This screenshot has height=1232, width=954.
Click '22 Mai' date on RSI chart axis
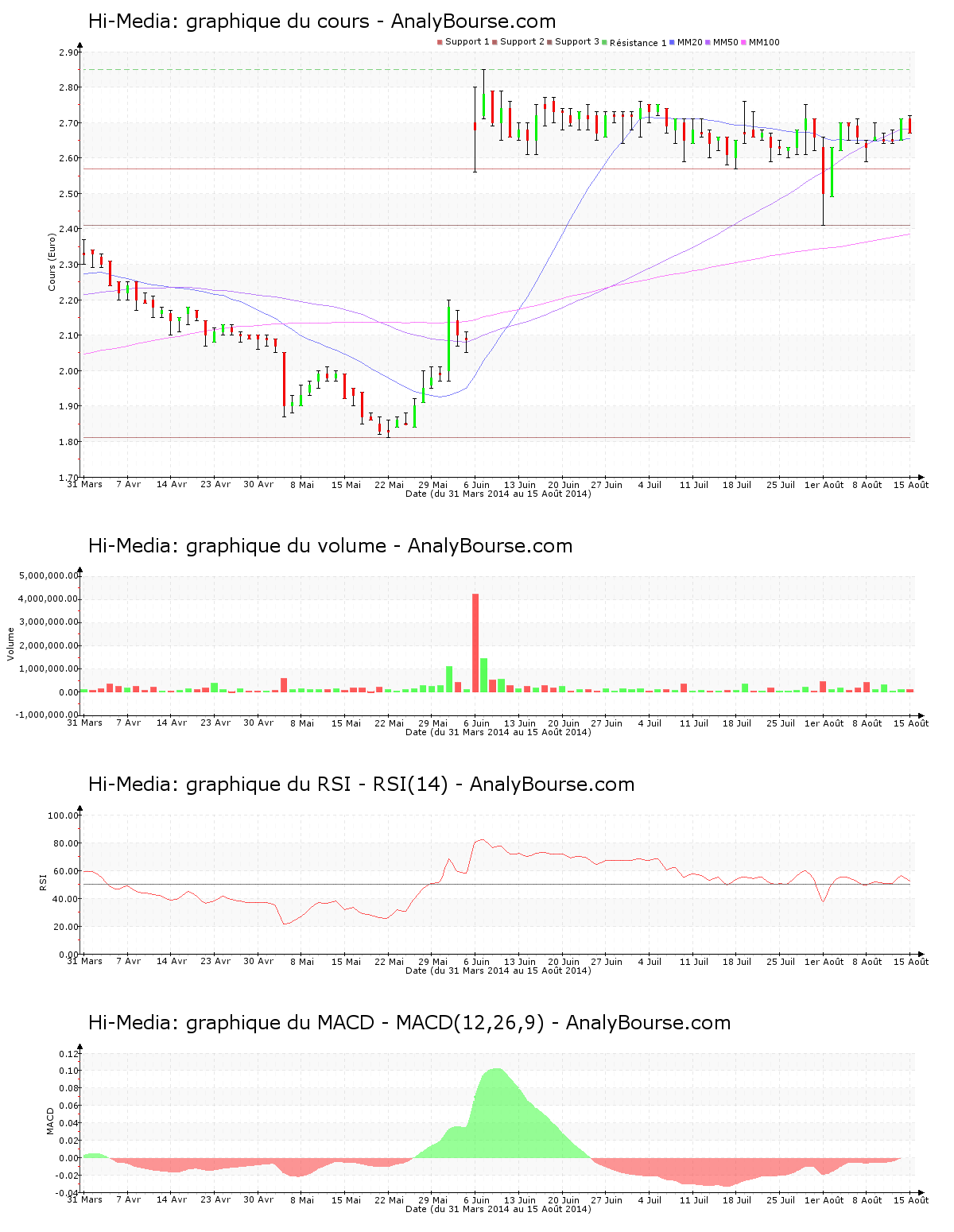coord(390,962)
